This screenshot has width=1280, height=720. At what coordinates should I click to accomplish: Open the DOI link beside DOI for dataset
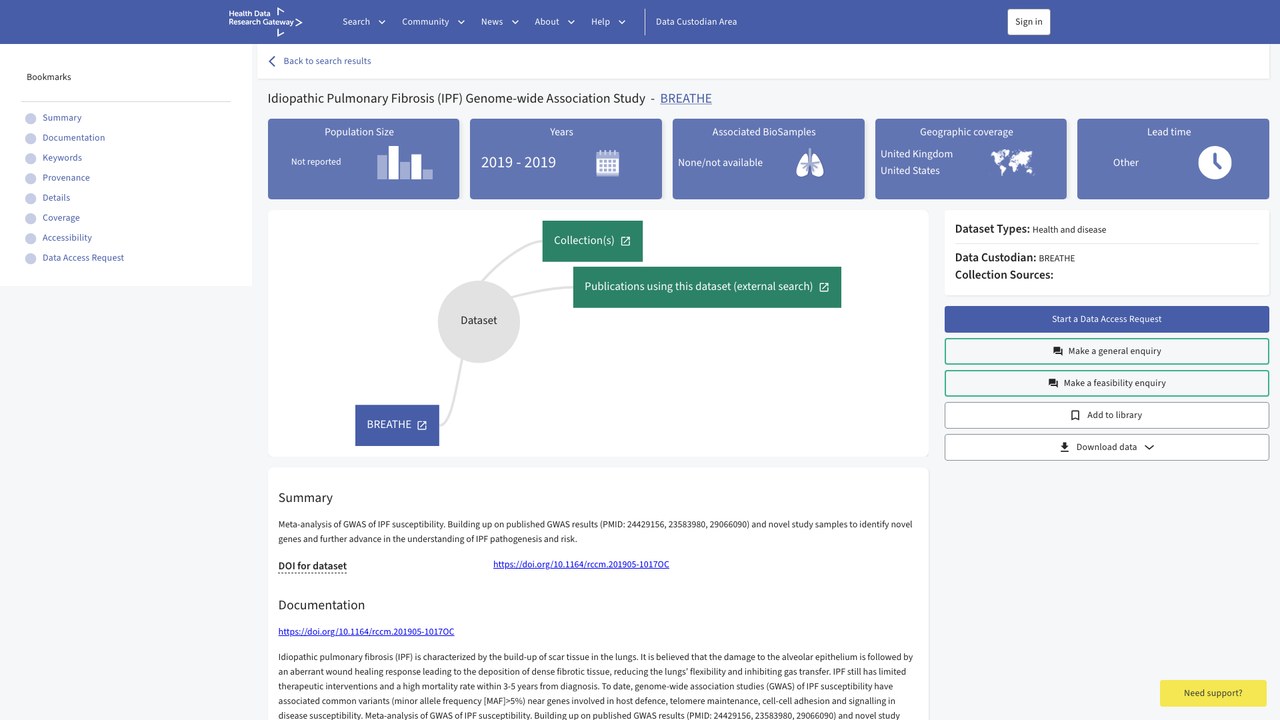(x=581, y=565)
